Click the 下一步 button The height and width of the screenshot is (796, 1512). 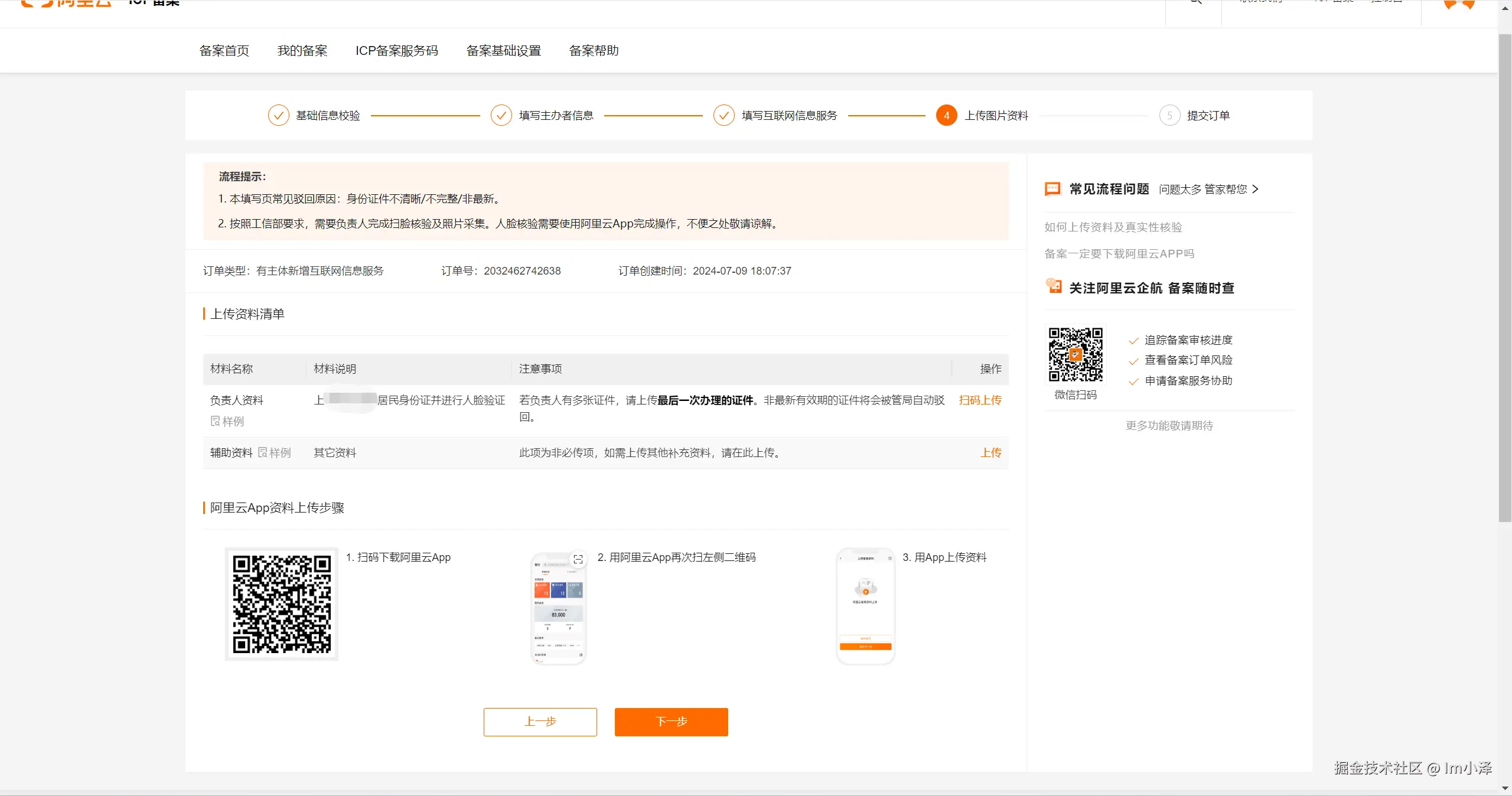point(670,722)
